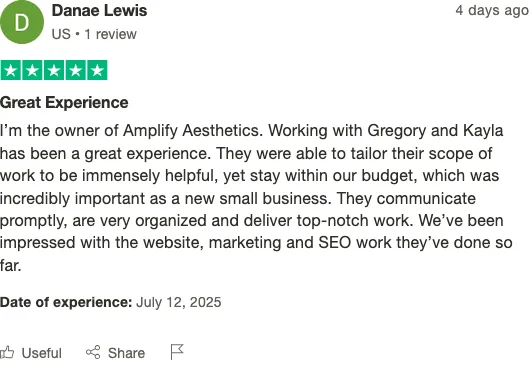Click the "US" country text
The image size is (530, 368).
click(x=61, y=34)
